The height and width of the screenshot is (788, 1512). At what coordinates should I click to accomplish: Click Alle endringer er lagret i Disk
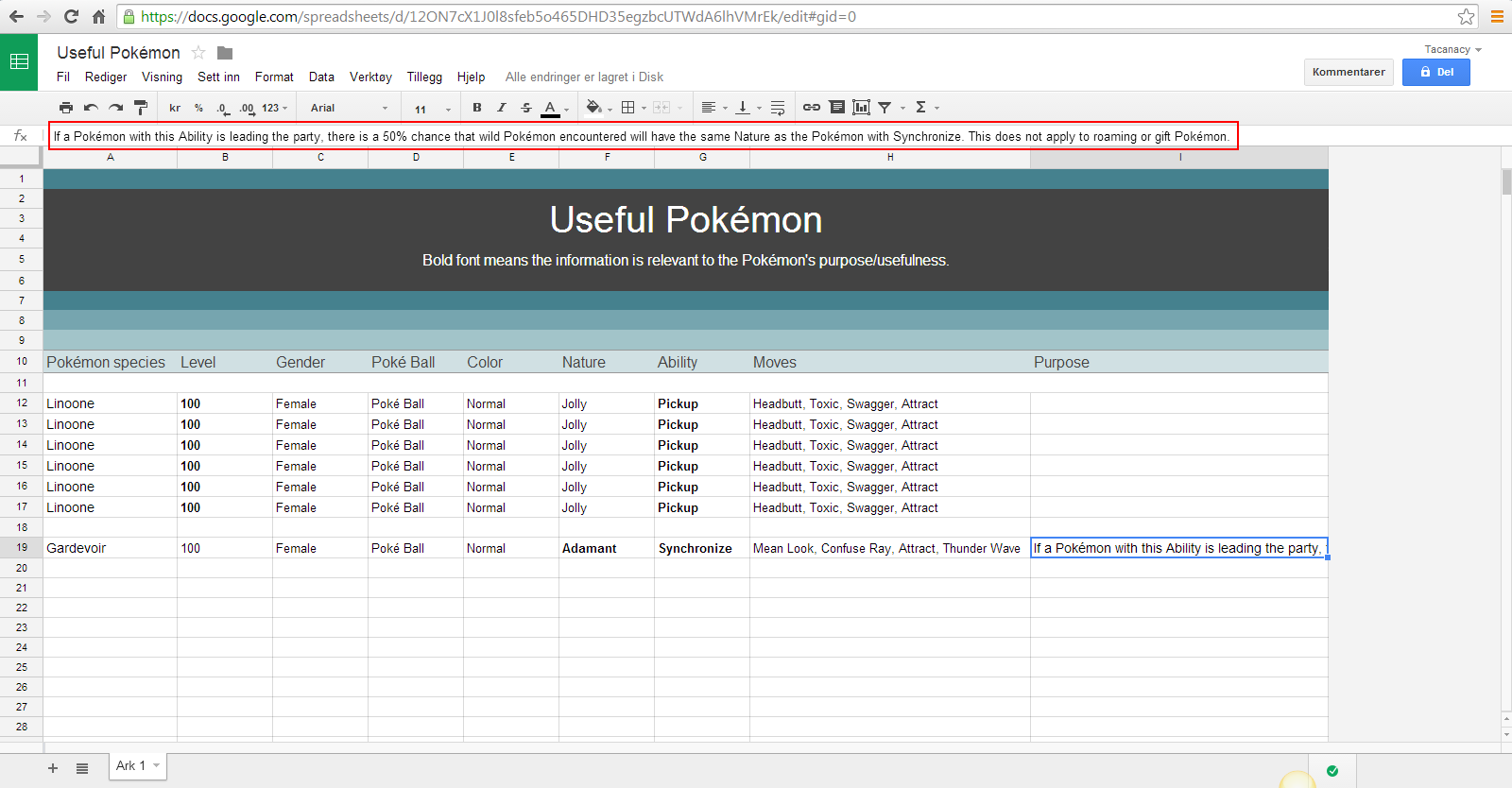(584, 77)
